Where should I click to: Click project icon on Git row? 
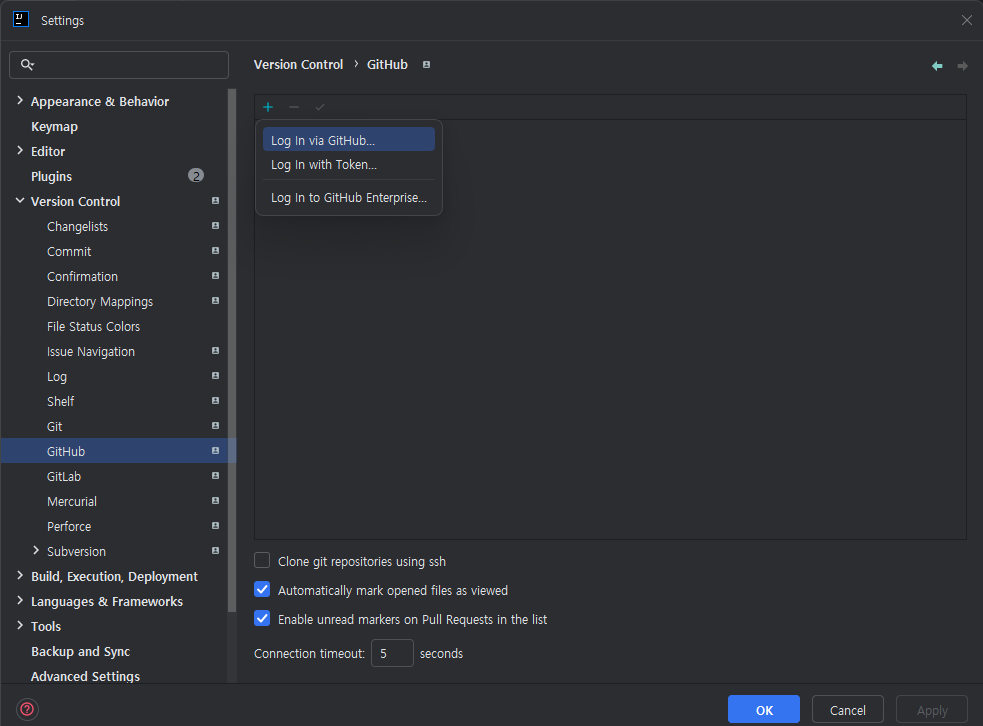coord(216,426)
